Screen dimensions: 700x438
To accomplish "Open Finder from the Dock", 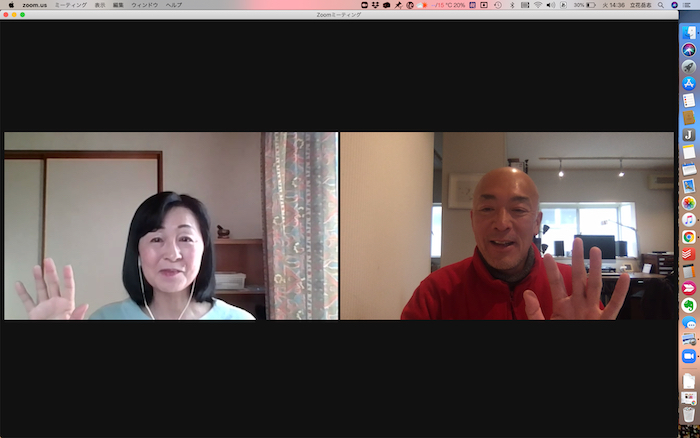I will pos(689,33).
